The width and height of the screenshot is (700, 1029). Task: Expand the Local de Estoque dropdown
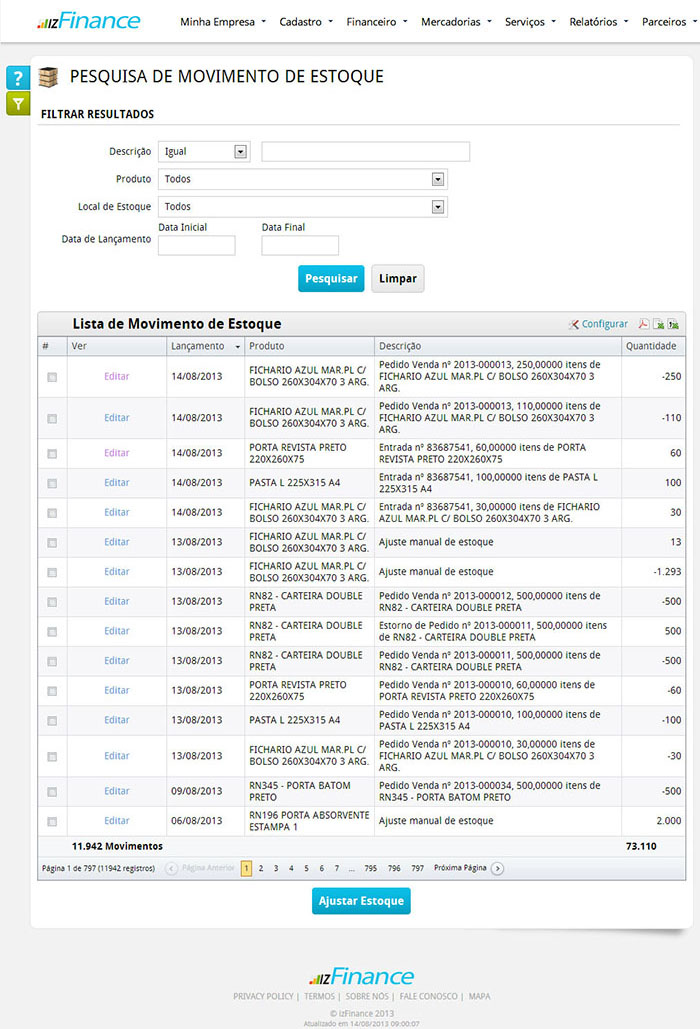[437, 207]
